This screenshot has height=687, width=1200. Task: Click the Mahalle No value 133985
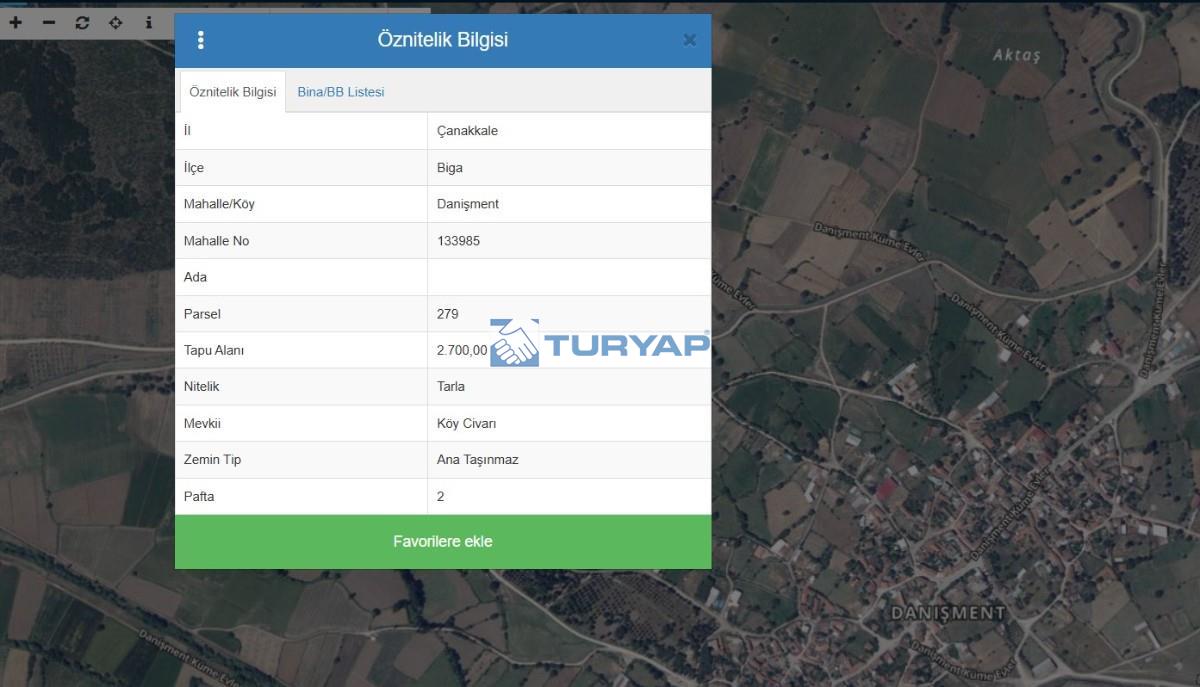tap(458, 241)
